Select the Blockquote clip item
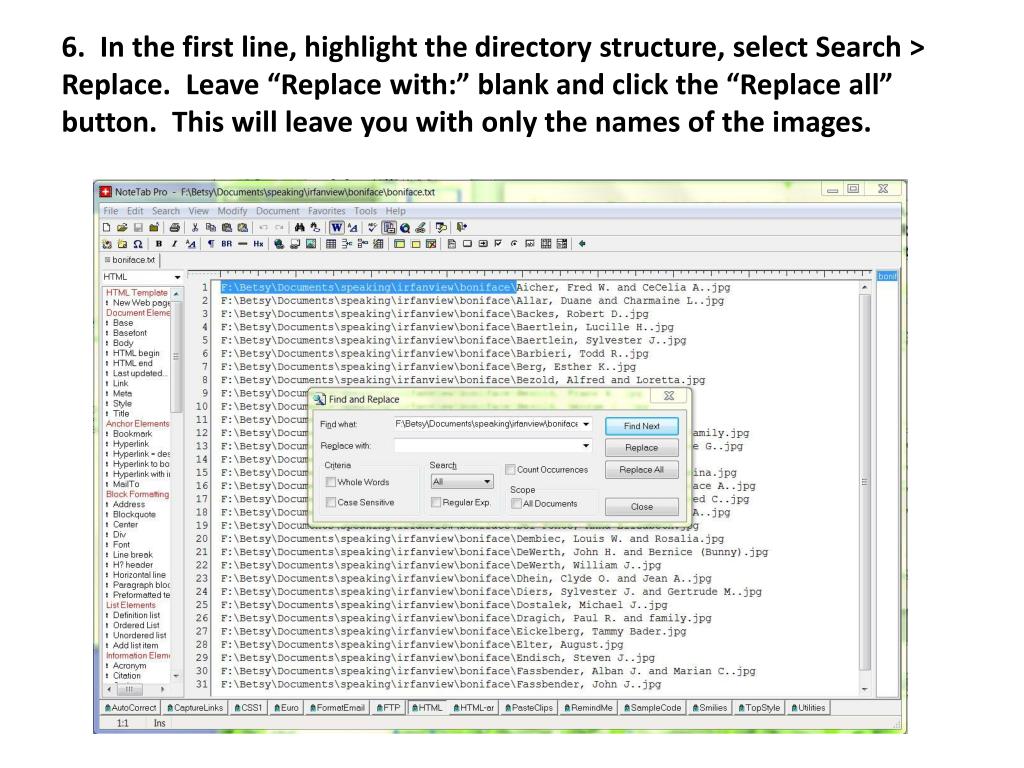Viewport: 1024px width, 768px height. [134, 515]
